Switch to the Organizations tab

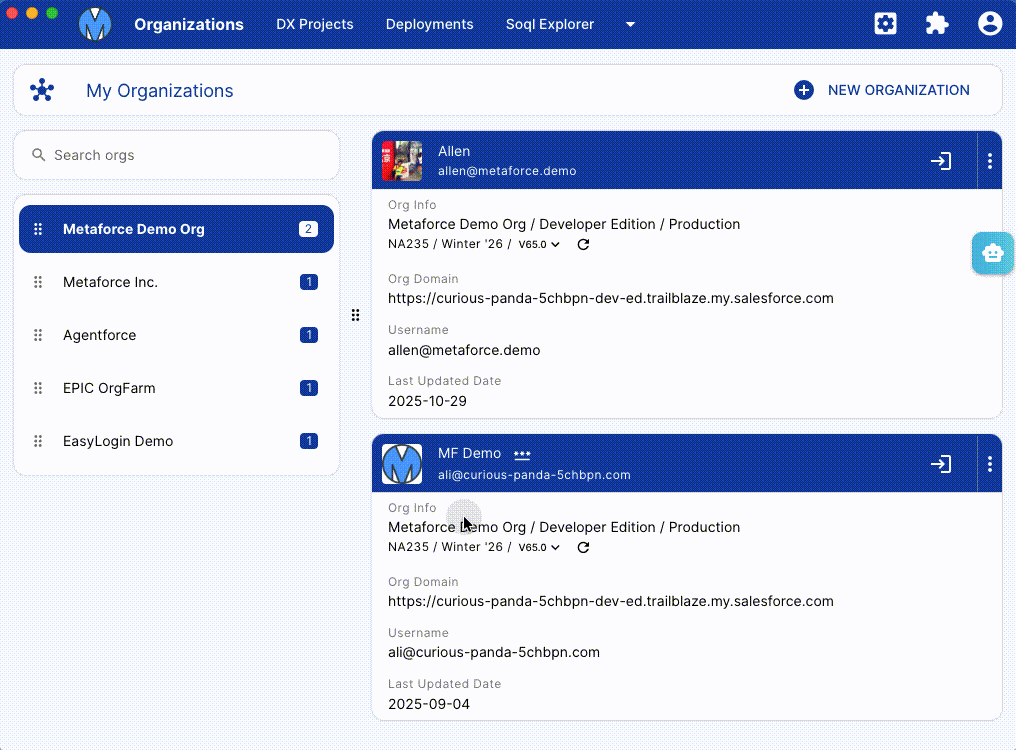tap(189, 24)
